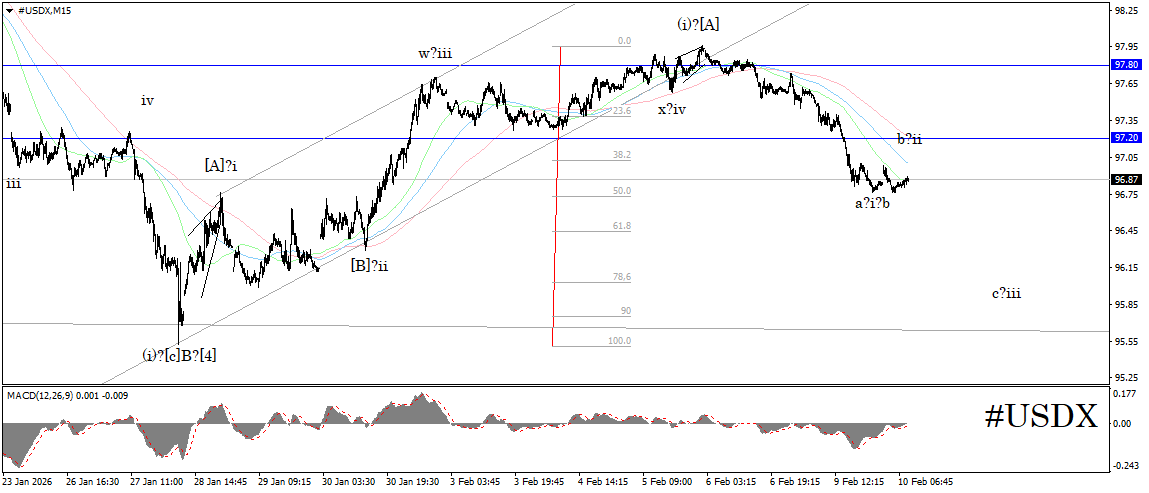Open the chart menu triangle beside #USDX,M15
The height and width of the screenshot is (493, 1149).
(x=9, y=11)
